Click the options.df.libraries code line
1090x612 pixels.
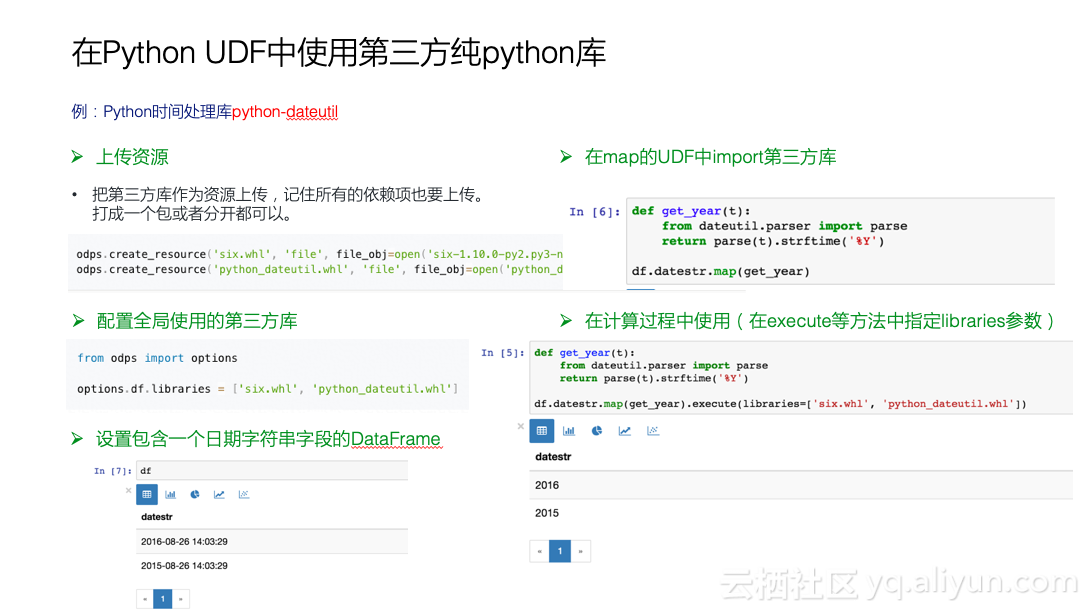point(268,389)
